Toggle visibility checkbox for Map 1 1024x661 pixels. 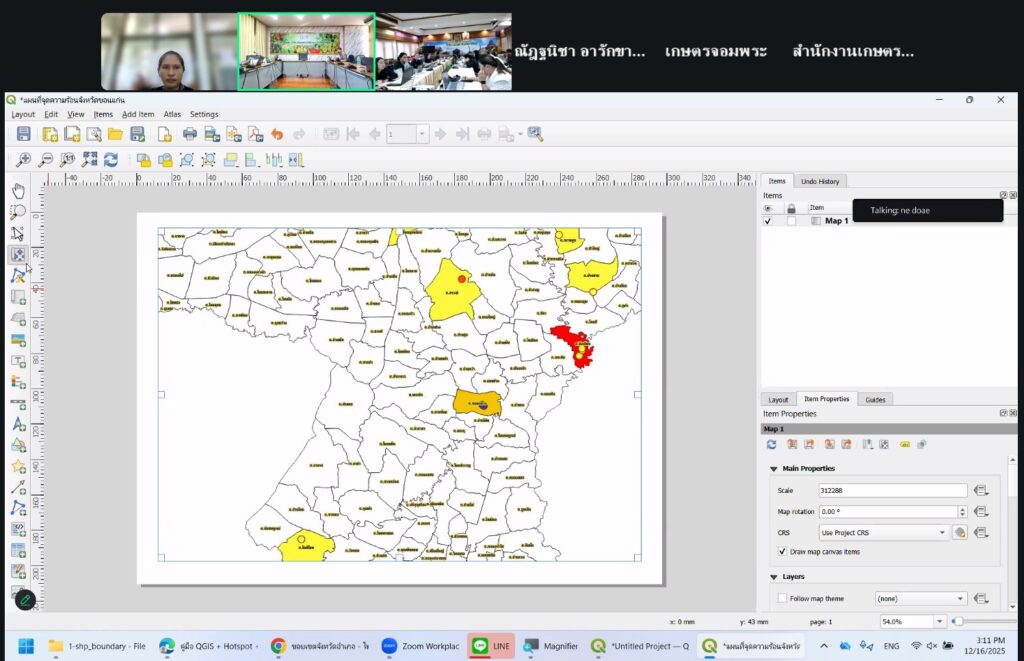(x=768, y=221)
